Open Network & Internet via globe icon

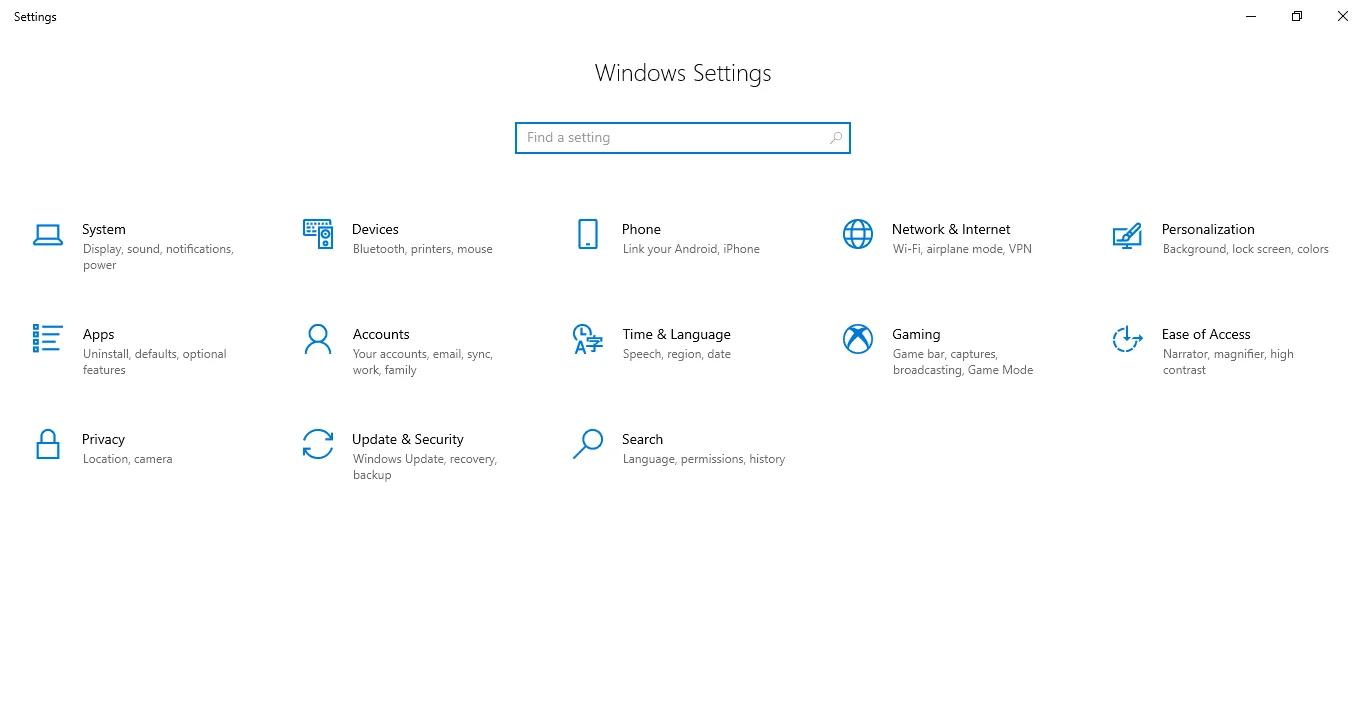click(x=857, y=235)
